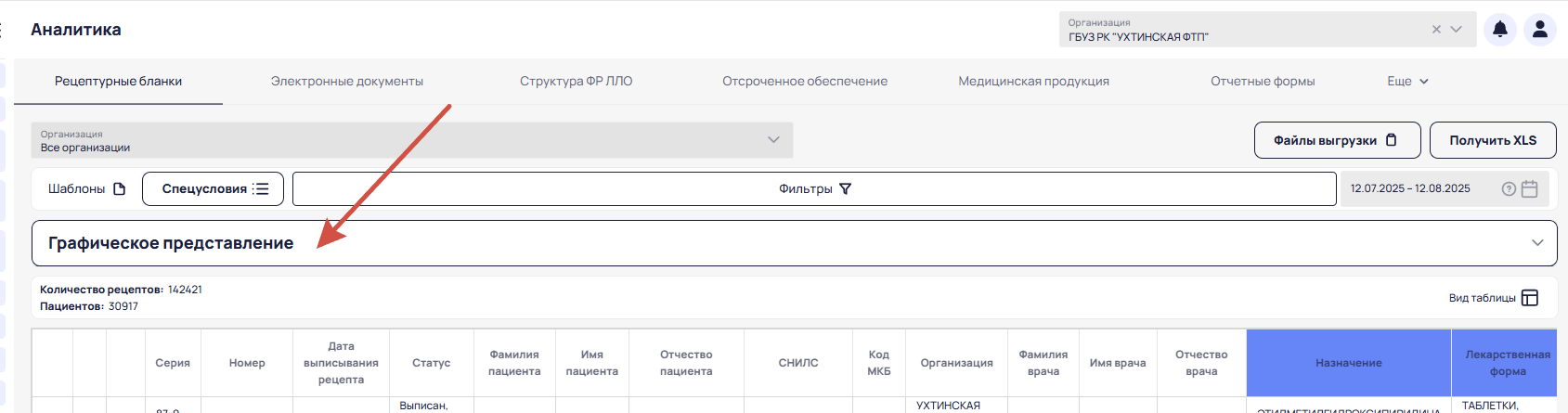This screenshot has height=413, width=1568.
Task: Switch to Отчетные формы tab
Action: coord(1263,82)
